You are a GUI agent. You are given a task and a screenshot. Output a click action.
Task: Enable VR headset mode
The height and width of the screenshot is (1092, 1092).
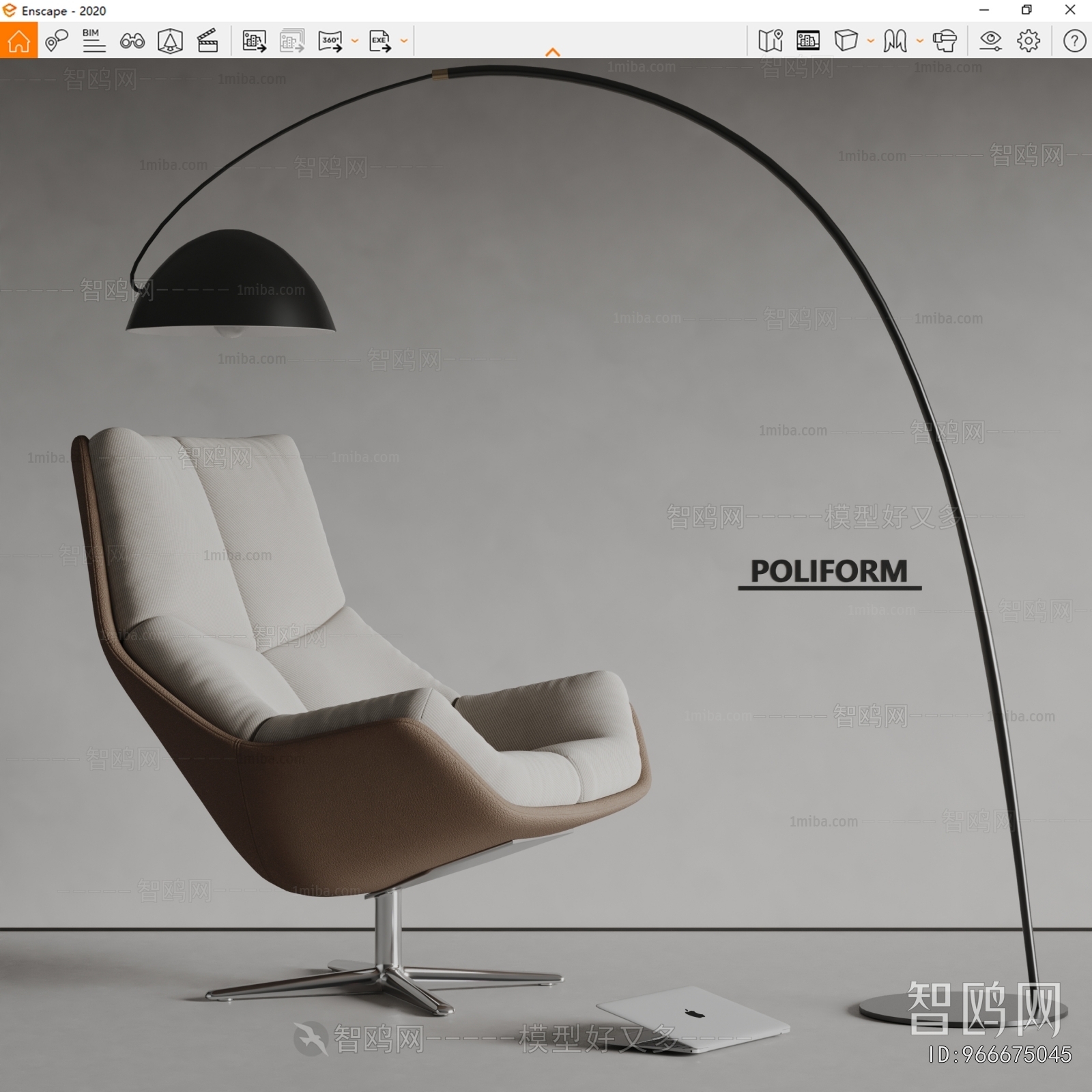click(945, 41)
